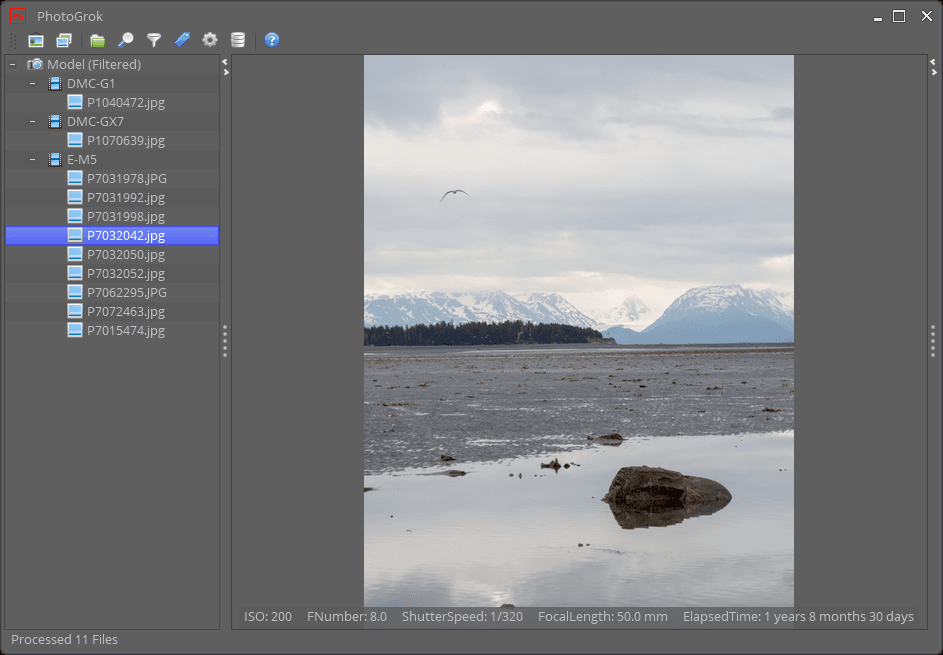943x655 pixels.
Task: Open settings with the gear icon
Action: pyautogui.click(x=209, y=40)
